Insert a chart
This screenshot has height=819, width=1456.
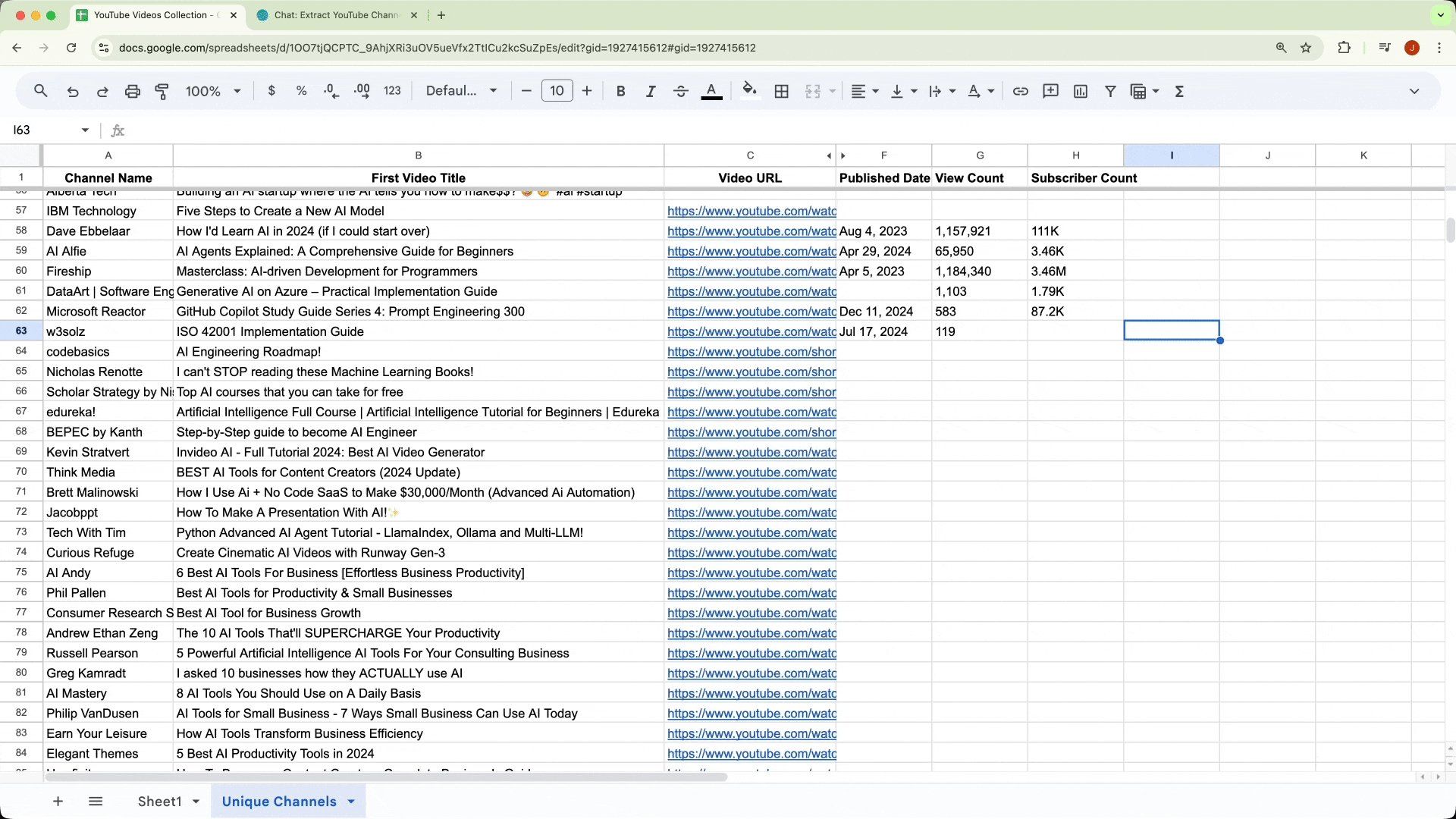coord(1081,91)
